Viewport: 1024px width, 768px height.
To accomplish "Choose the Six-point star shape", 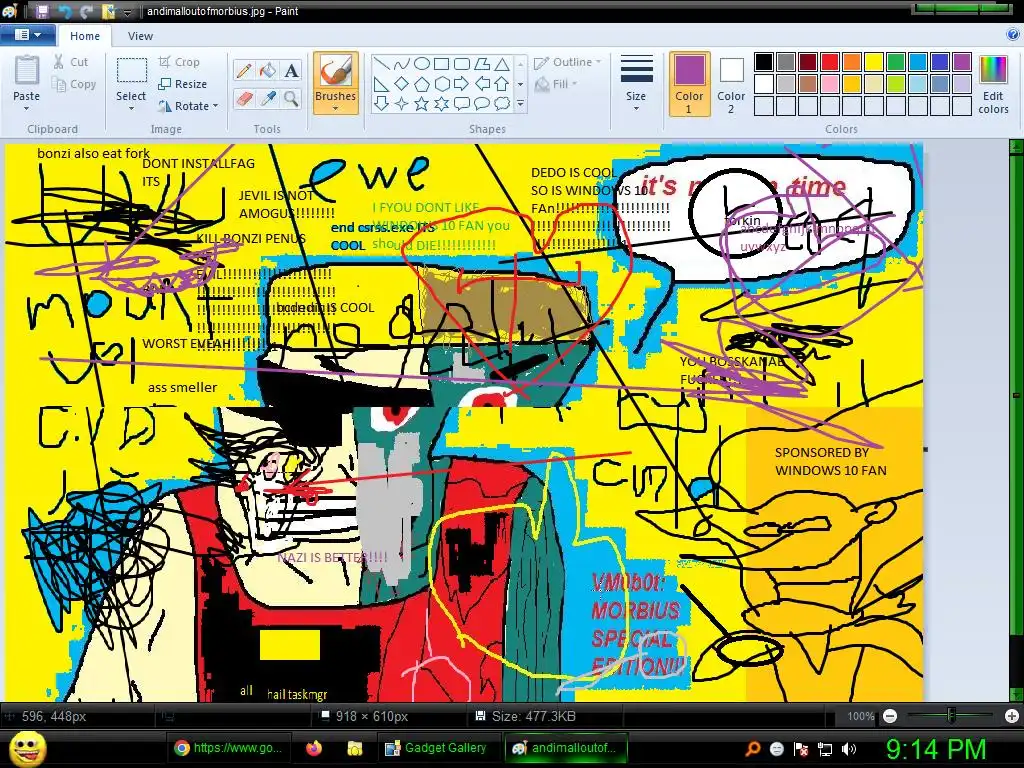I will (x=442, y=103).
